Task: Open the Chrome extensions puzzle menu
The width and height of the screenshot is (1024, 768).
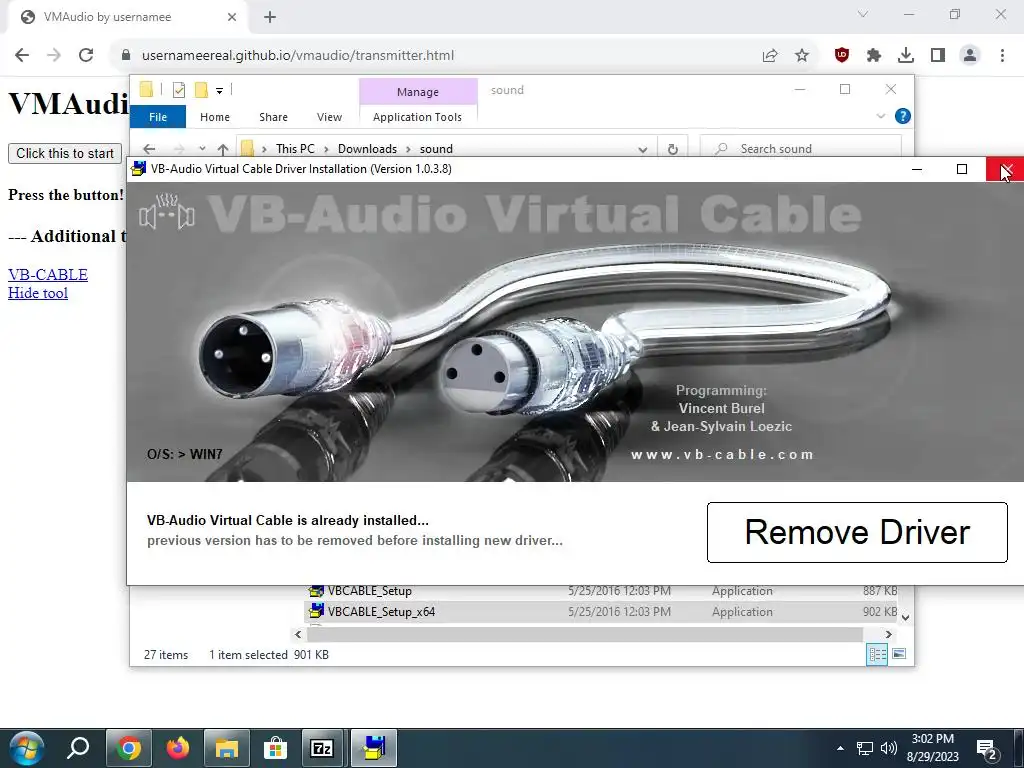Action: click(874, 56)
